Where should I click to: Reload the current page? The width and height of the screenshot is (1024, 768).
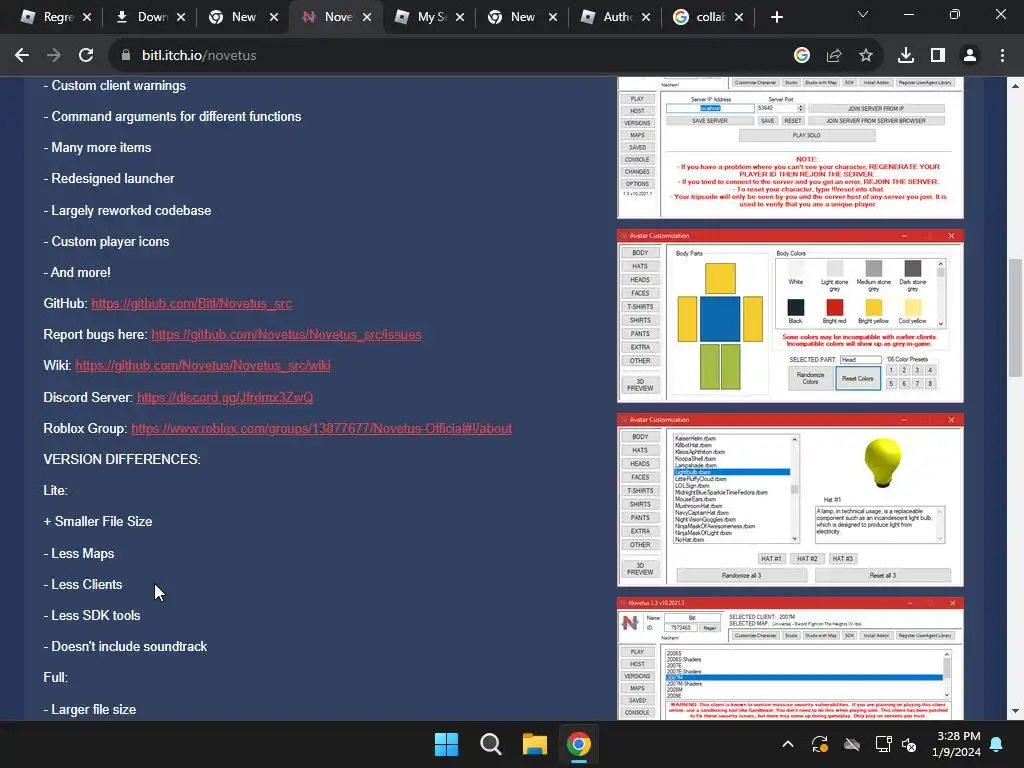(86, 56)
